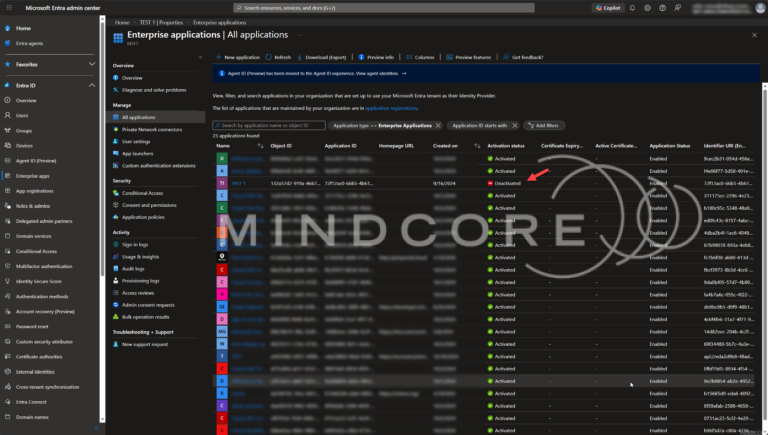The height and width of the screenshot is (435, 768).
Task: Open Consent and permissions
Action: click(x=149, y=205)
